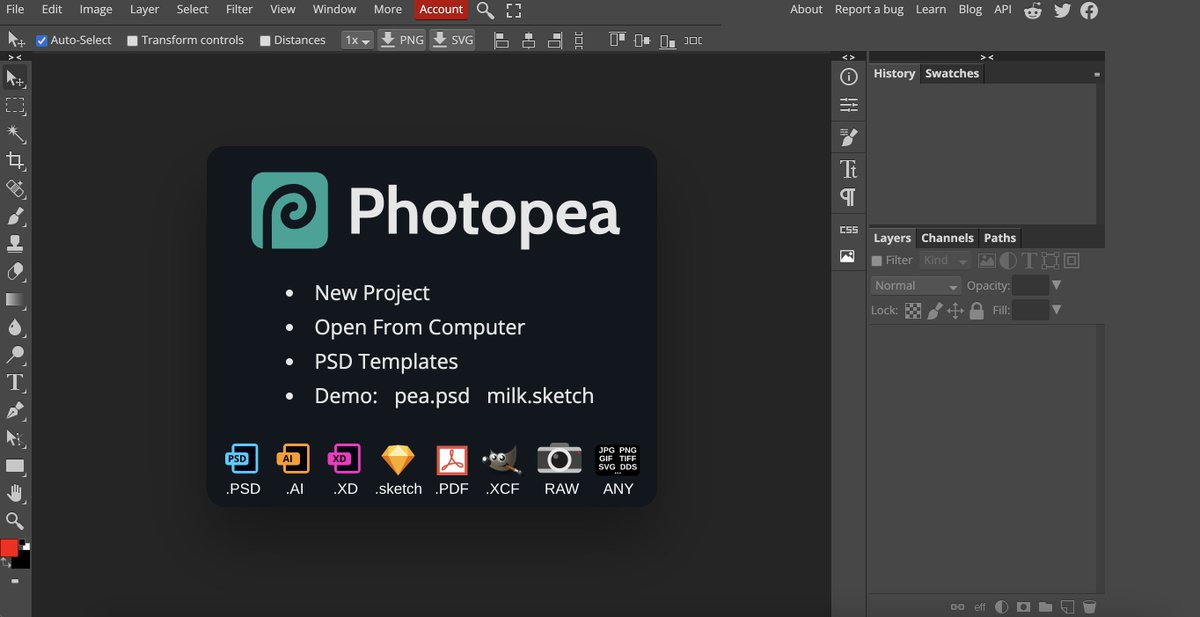This screenshot has width=1200, height=617.
Task: Align left edges icon in options bar
Action: 502,40
